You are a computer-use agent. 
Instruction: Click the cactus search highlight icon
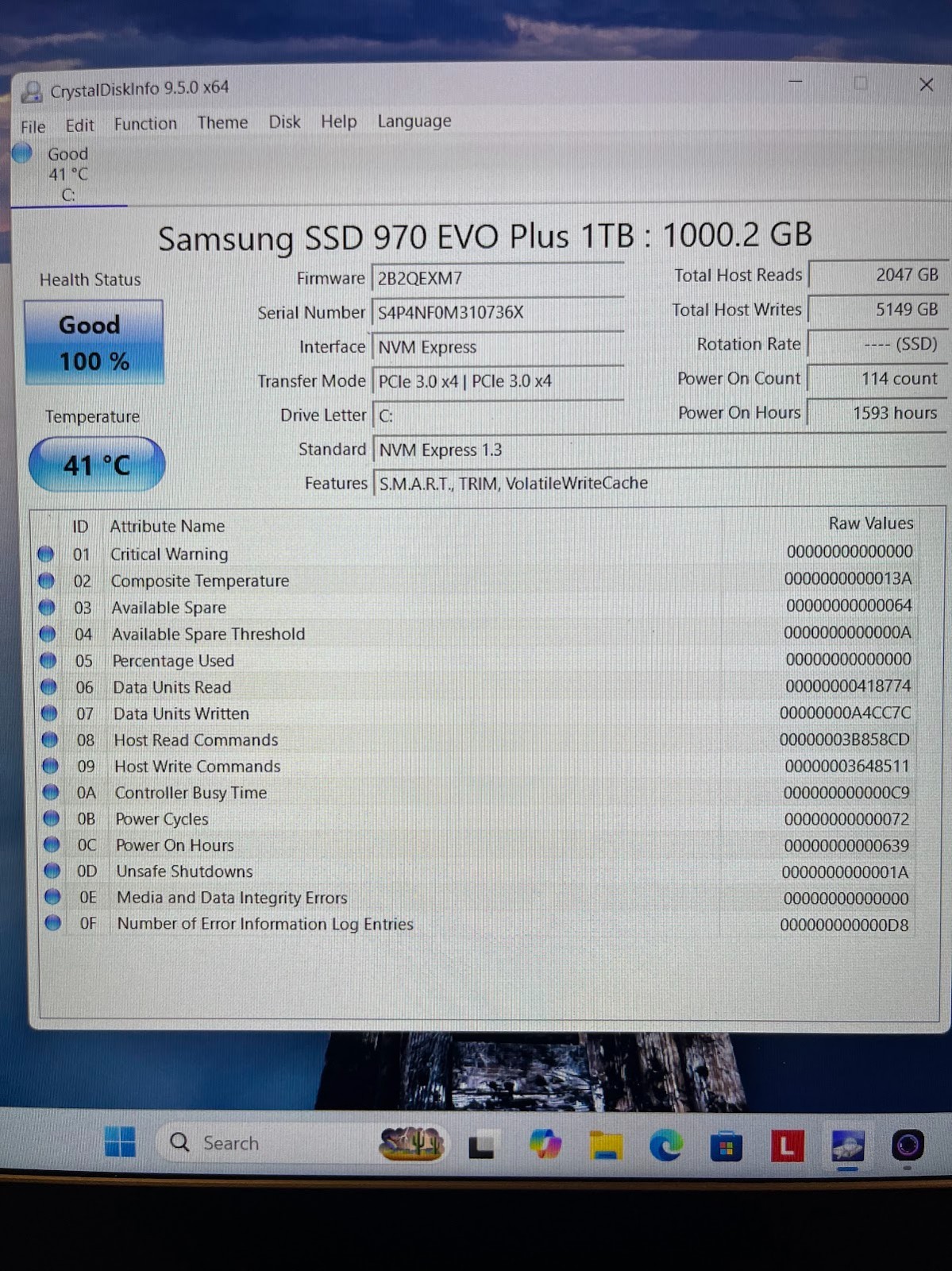(x=411, y=1143)
